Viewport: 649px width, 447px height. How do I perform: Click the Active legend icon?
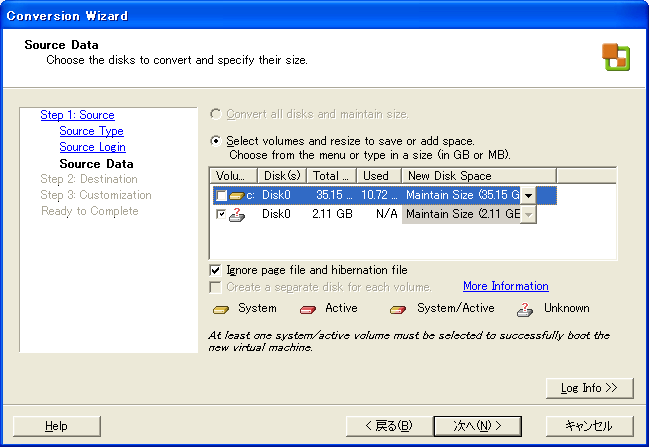point(308,309)
